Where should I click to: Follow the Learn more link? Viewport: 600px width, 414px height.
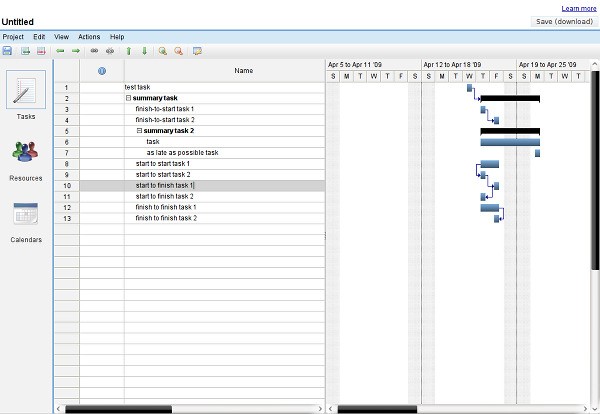coord(579,8)
